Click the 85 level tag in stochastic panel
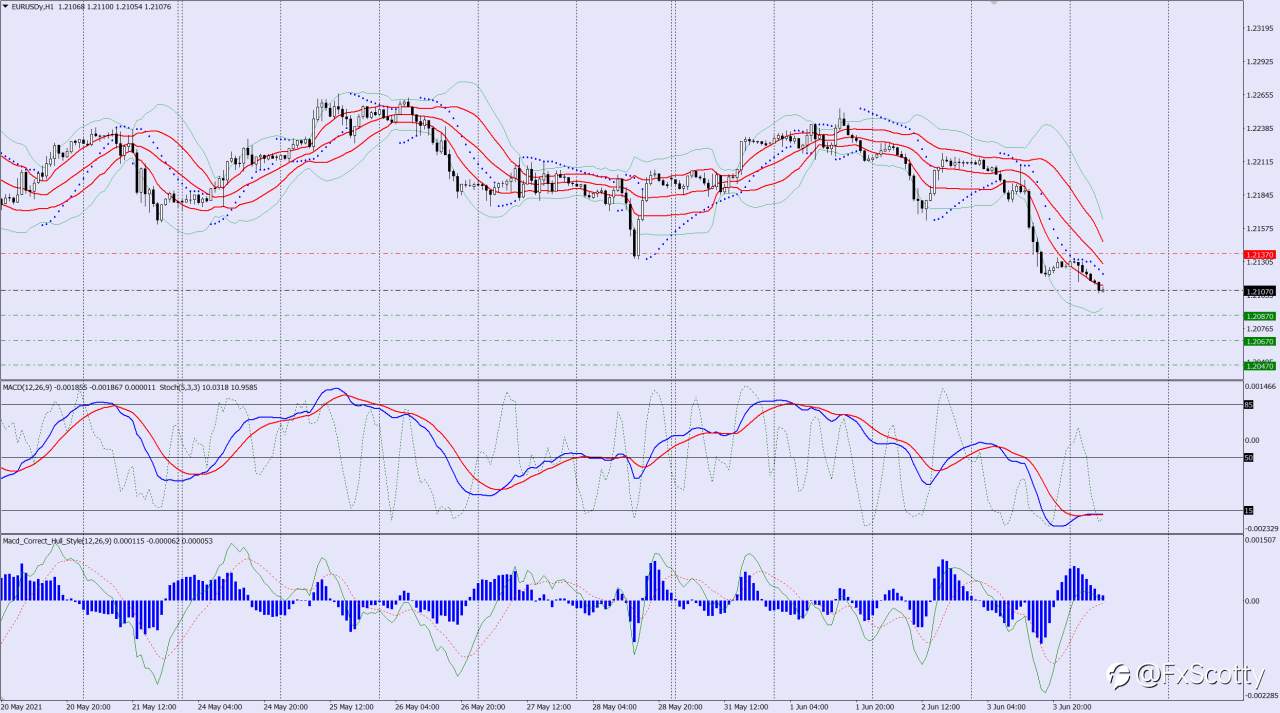Screen dimensions: 1280x713 tap(1248, 405)
